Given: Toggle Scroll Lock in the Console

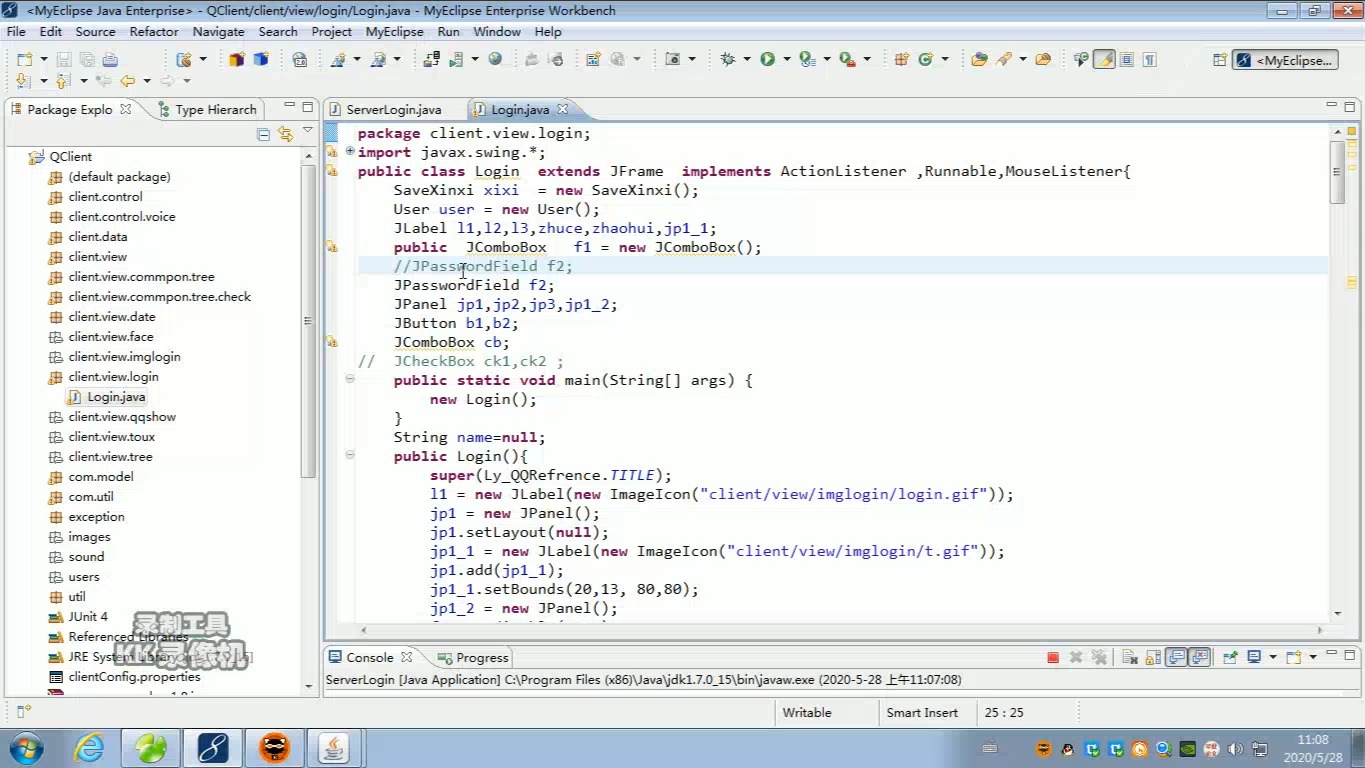Looking at the screenshot, I should [1153, 657].
